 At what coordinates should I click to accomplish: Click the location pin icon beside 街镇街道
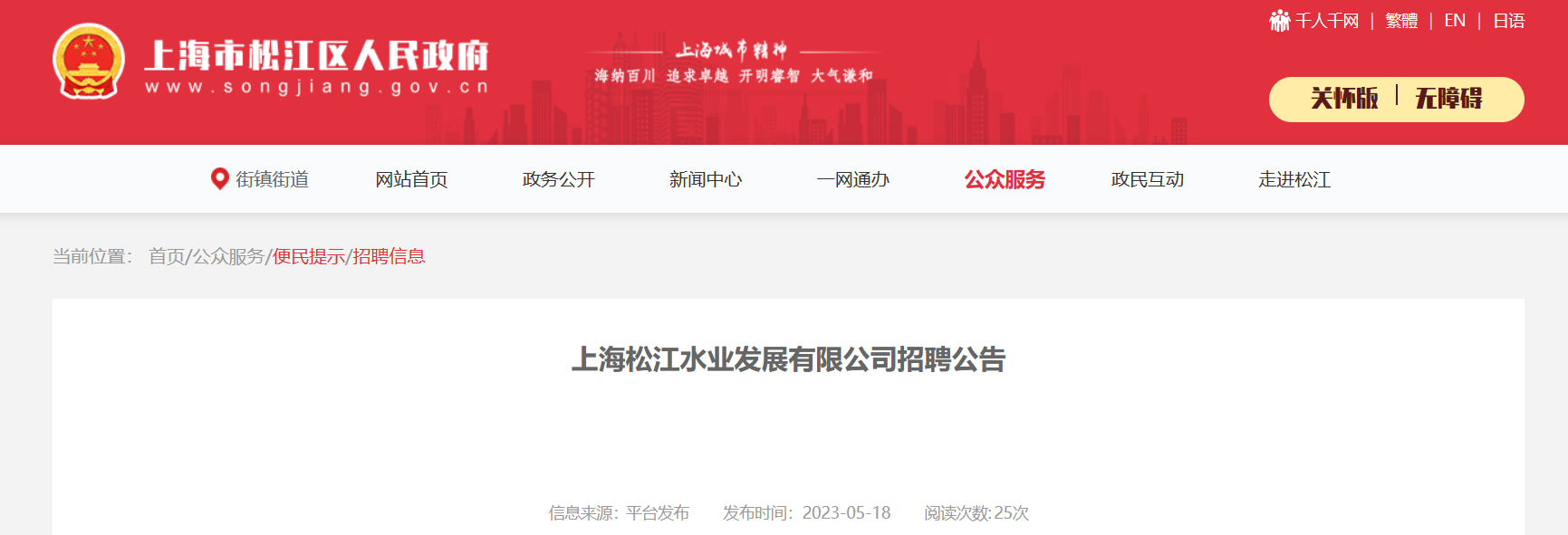tap(219, 178)
